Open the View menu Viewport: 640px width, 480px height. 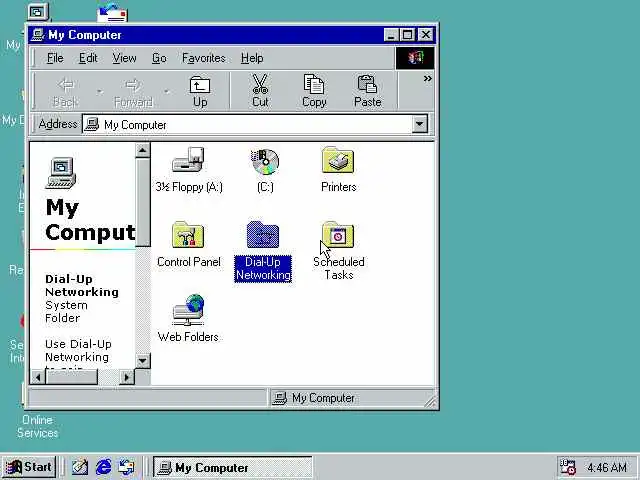pos(124,58)
